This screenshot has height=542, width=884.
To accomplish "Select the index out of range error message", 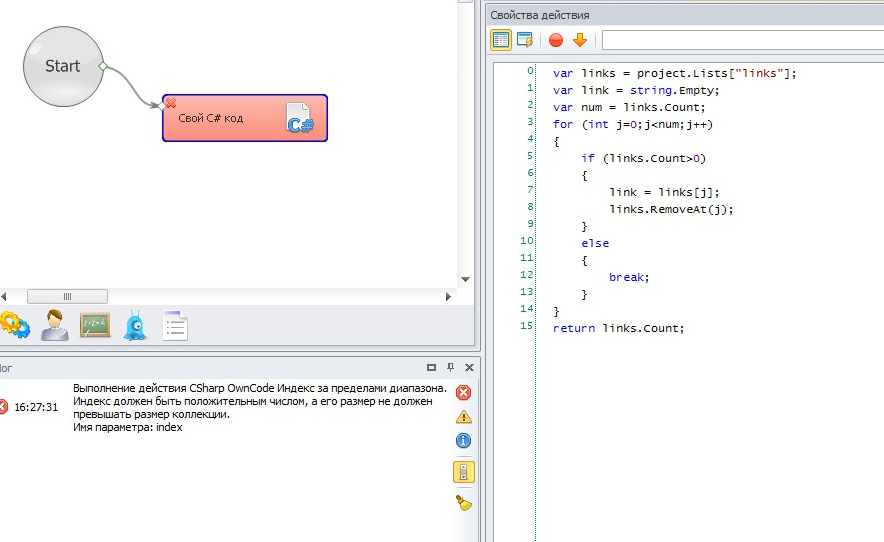I will click(260, 408).
